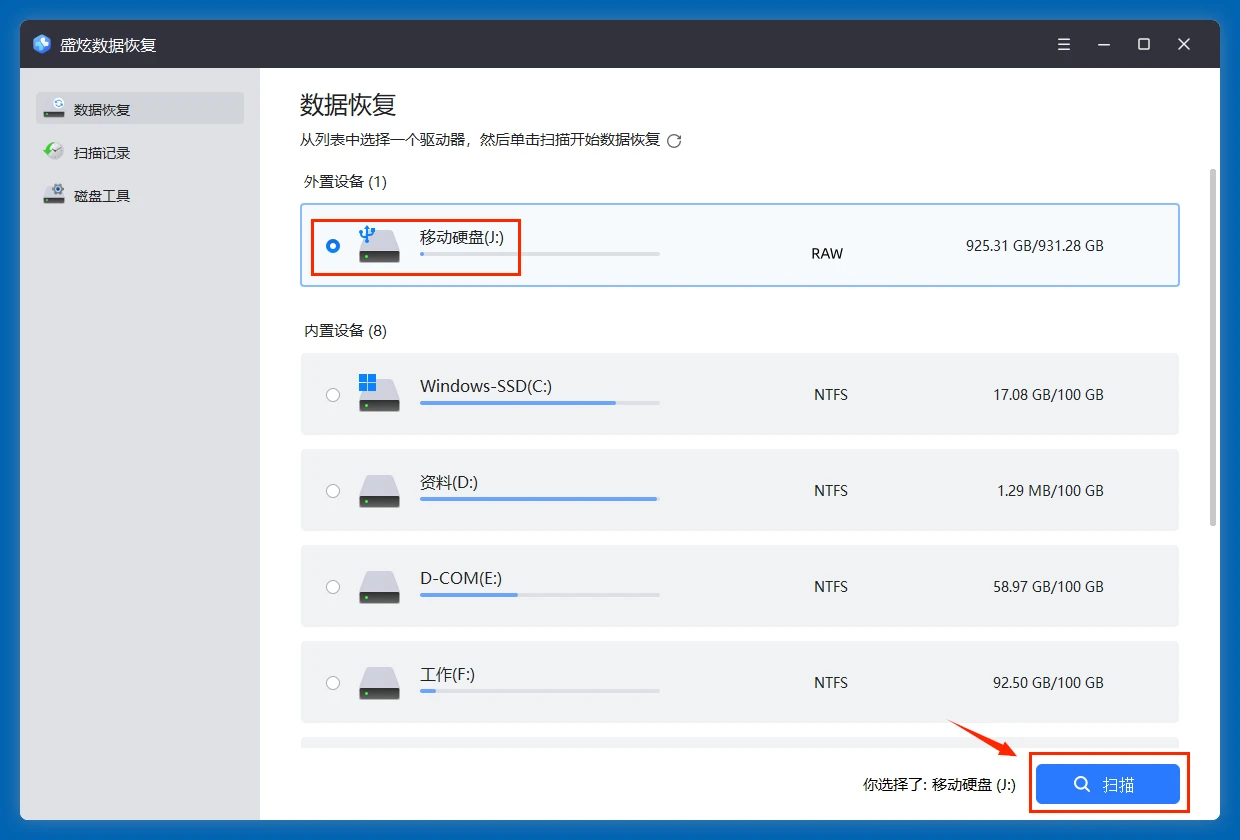The height and width of the screenshot is (840, 1240).
Task: Open the hamburger menu in the title bar
Action: (x=1063, y=44)
